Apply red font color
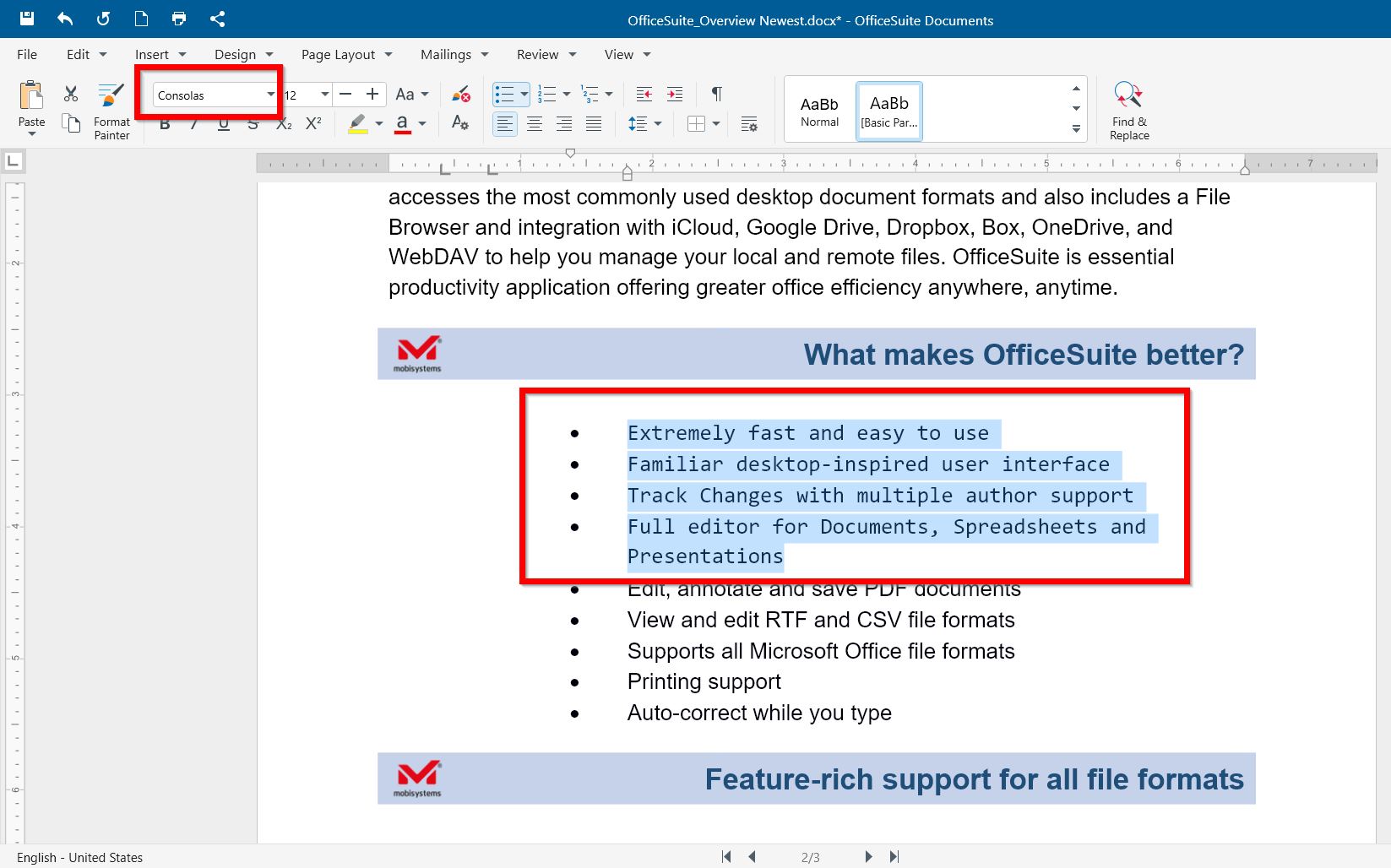The height and width of the screenshot is (868, 1391). click(x=403, y=124)
